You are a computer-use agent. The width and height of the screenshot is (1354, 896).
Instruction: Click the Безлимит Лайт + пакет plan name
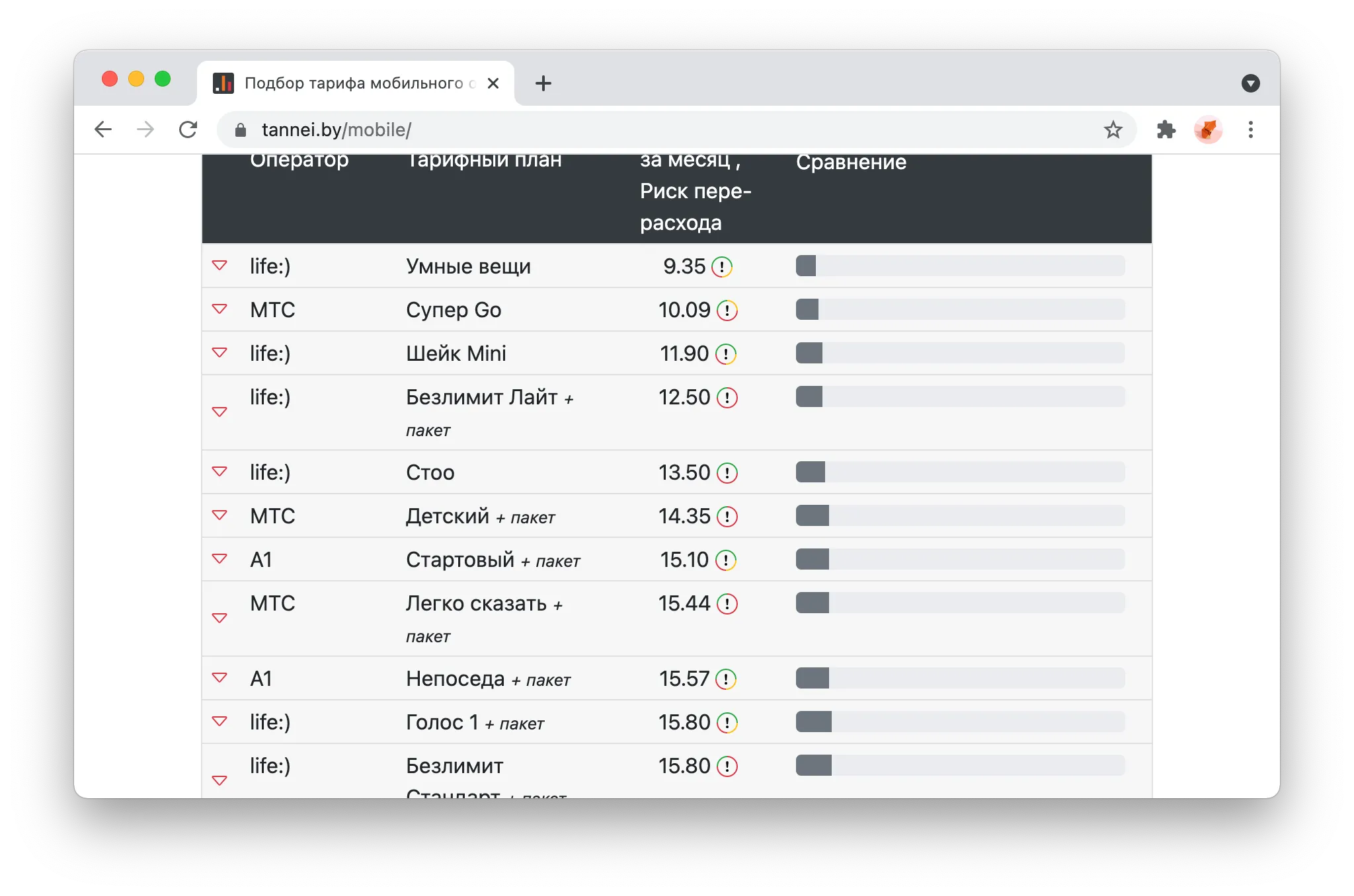click(x=490, y=413)
